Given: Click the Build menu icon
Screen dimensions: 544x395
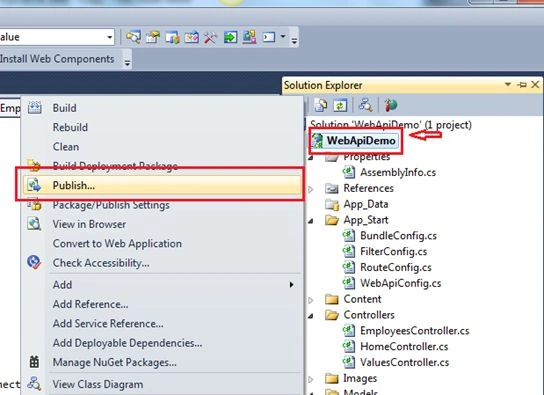Looking at the screenshot, I should pos(34,108).
